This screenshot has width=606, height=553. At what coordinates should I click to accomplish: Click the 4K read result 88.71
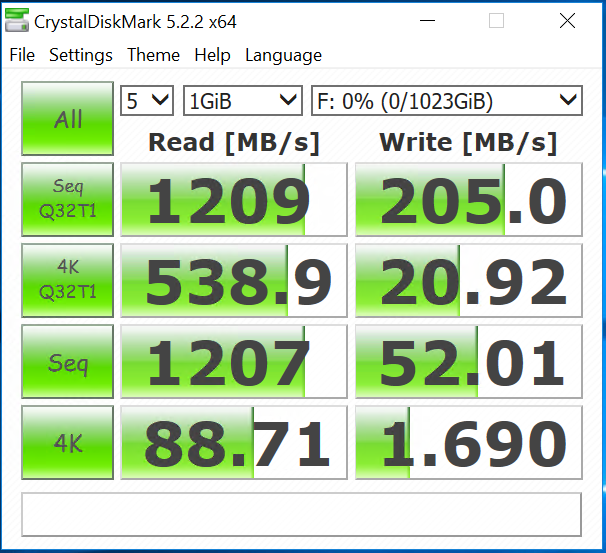(x=234, y=442)
